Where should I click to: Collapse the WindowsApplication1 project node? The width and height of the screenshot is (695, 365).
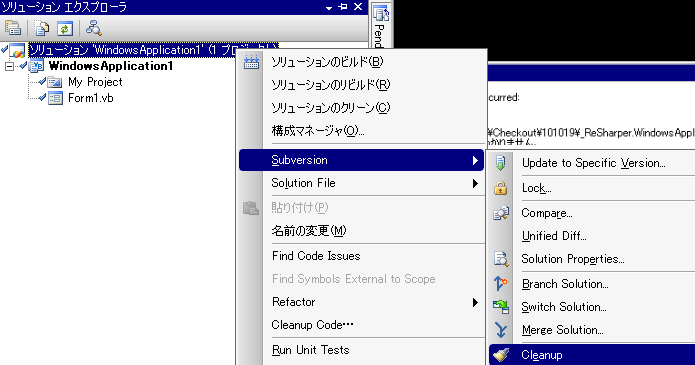click(x=9, y=67)
